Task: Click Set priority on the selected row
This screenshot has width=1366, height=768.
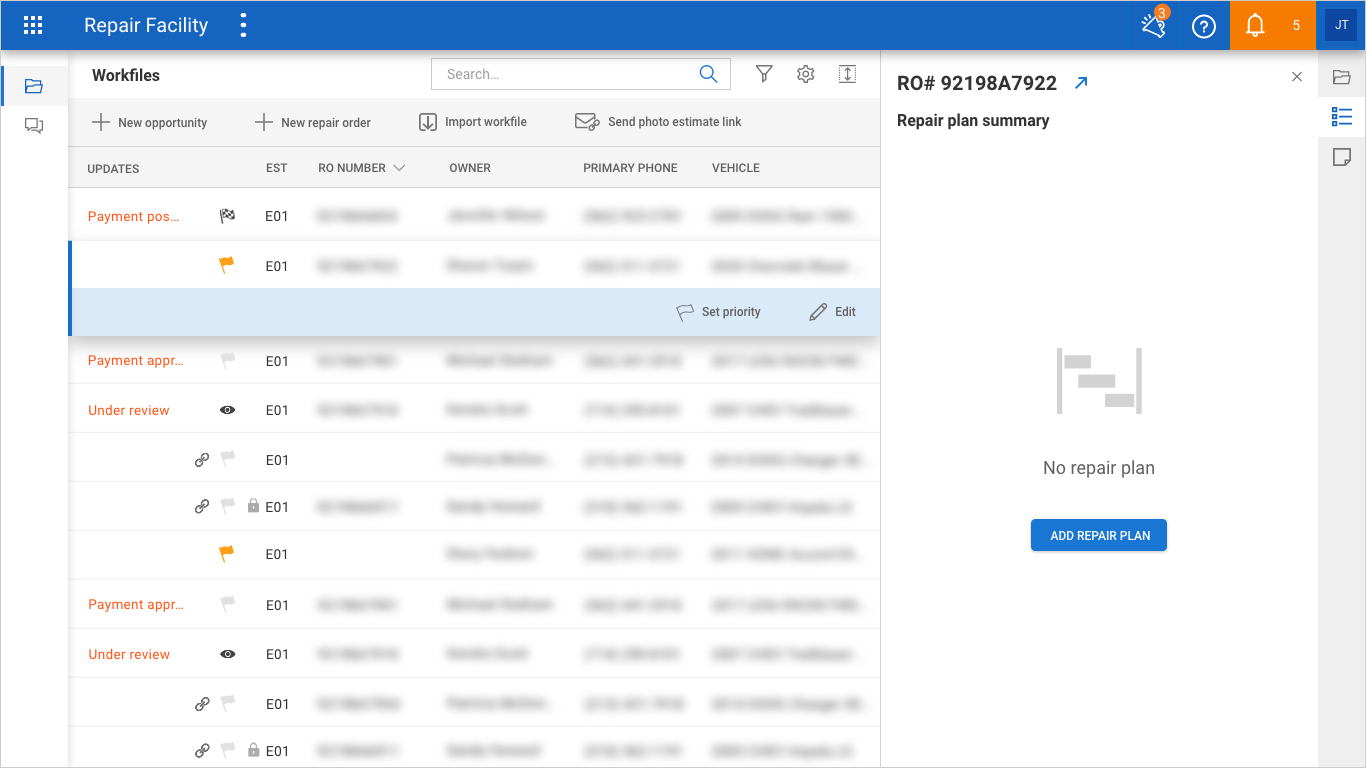Action: click(718, 312)
